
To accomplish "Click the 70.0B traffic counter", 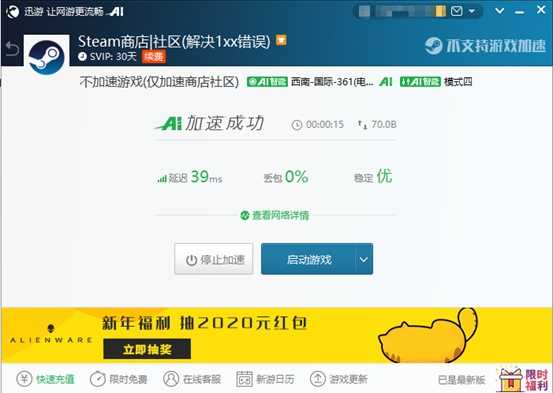I will point(377,124).
